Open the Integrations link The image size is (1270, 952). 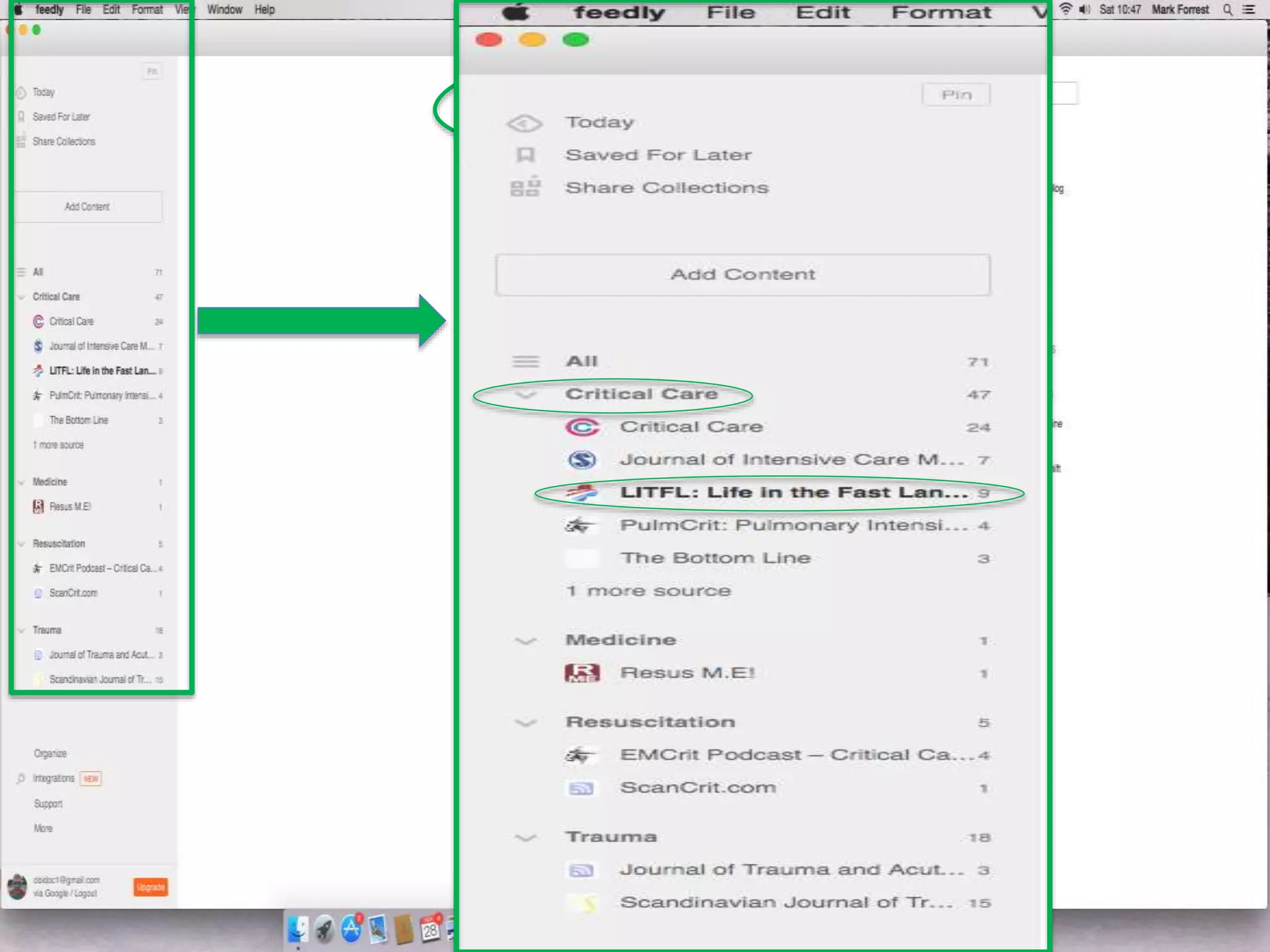click(53, 778)
